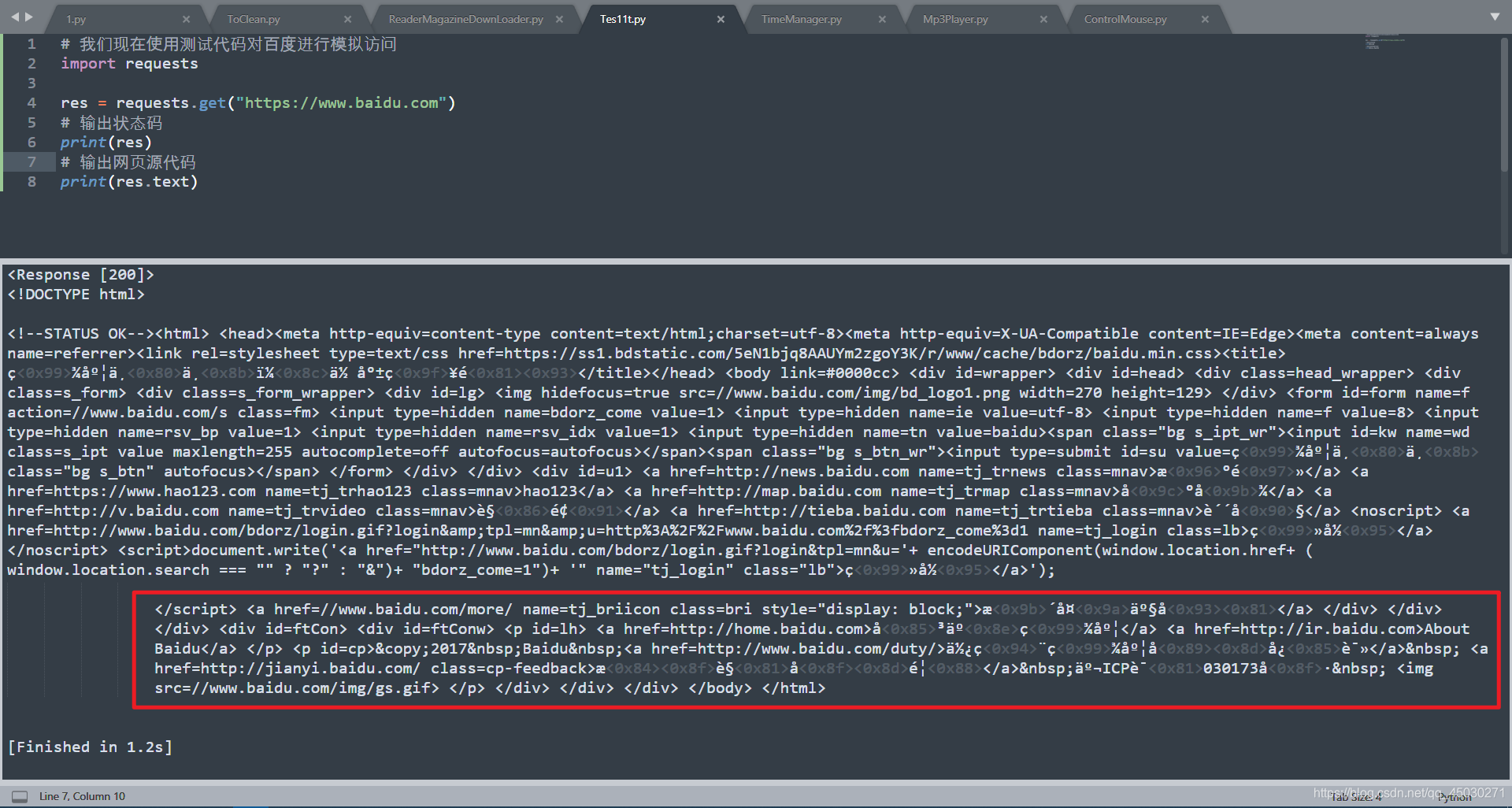This screenshot has height=808, width=1512.
Task: Click the '<!DOCTYPE html>' output line
Action: (x=76, y=295)
